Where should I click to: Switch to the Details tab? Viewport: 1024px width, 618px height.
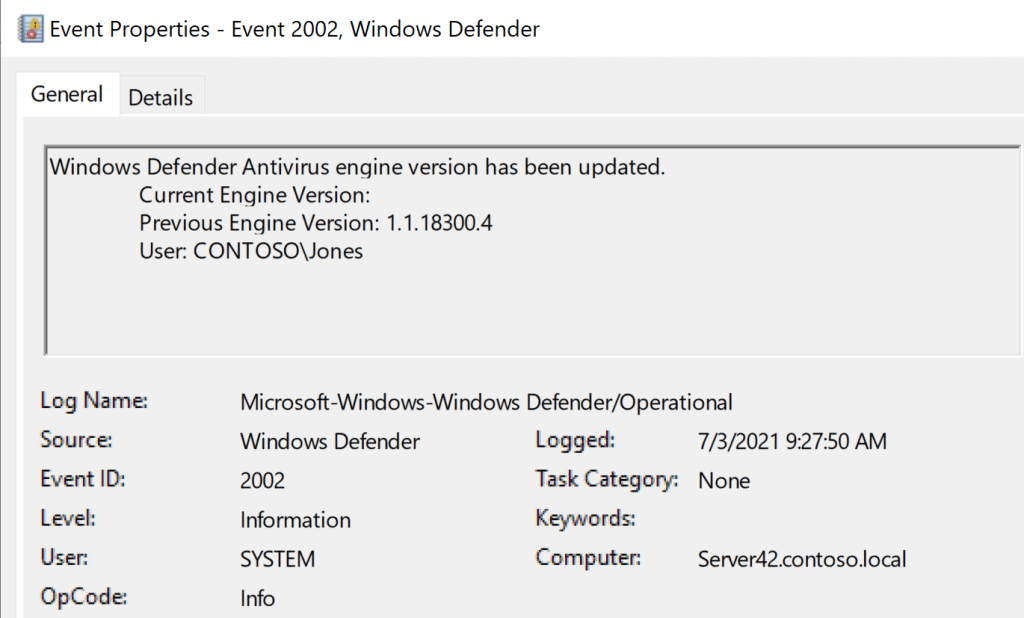(160, 97)
